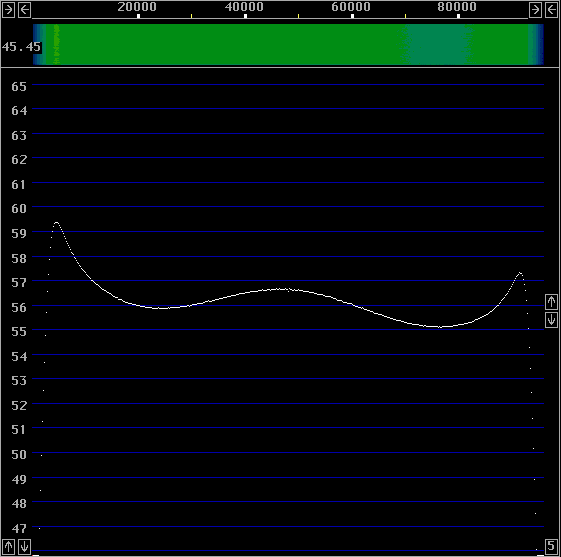Screen dimensions: 561x557
Task: Click the left-arrow icon at far top-right
Action: click(551, 10)
